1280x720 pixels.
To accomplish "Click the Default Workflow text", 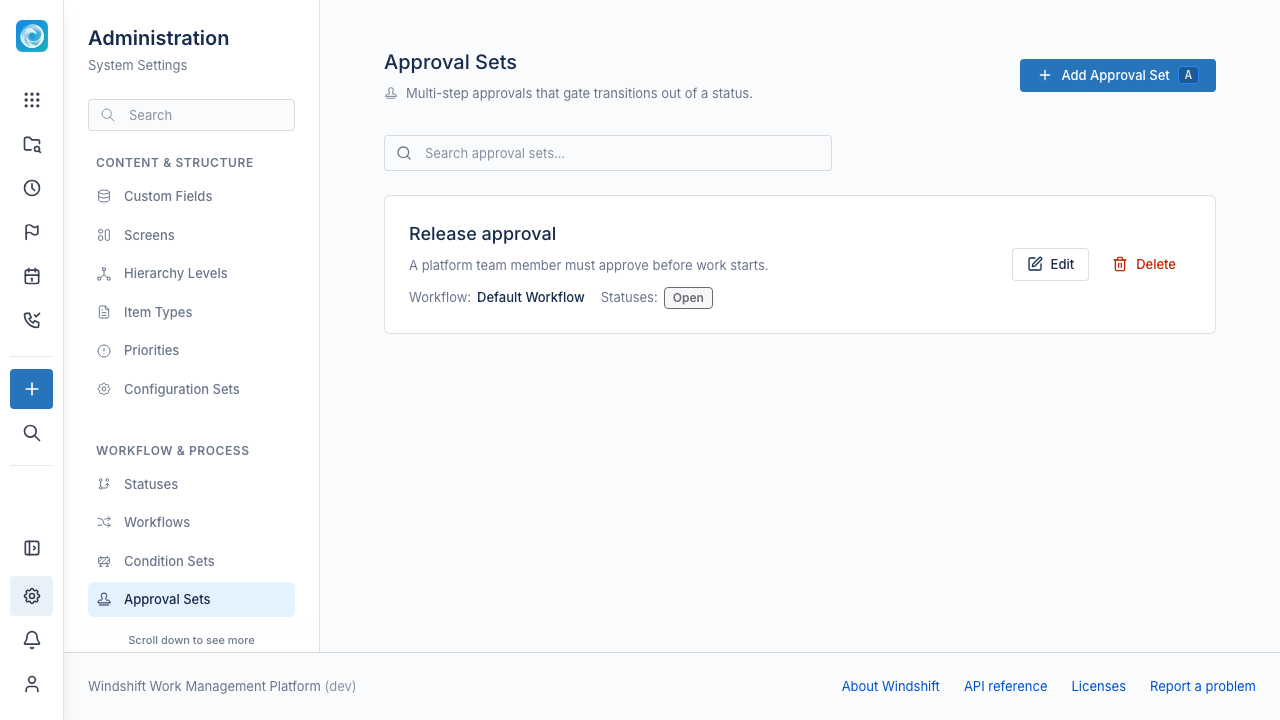I will [531, 297].
